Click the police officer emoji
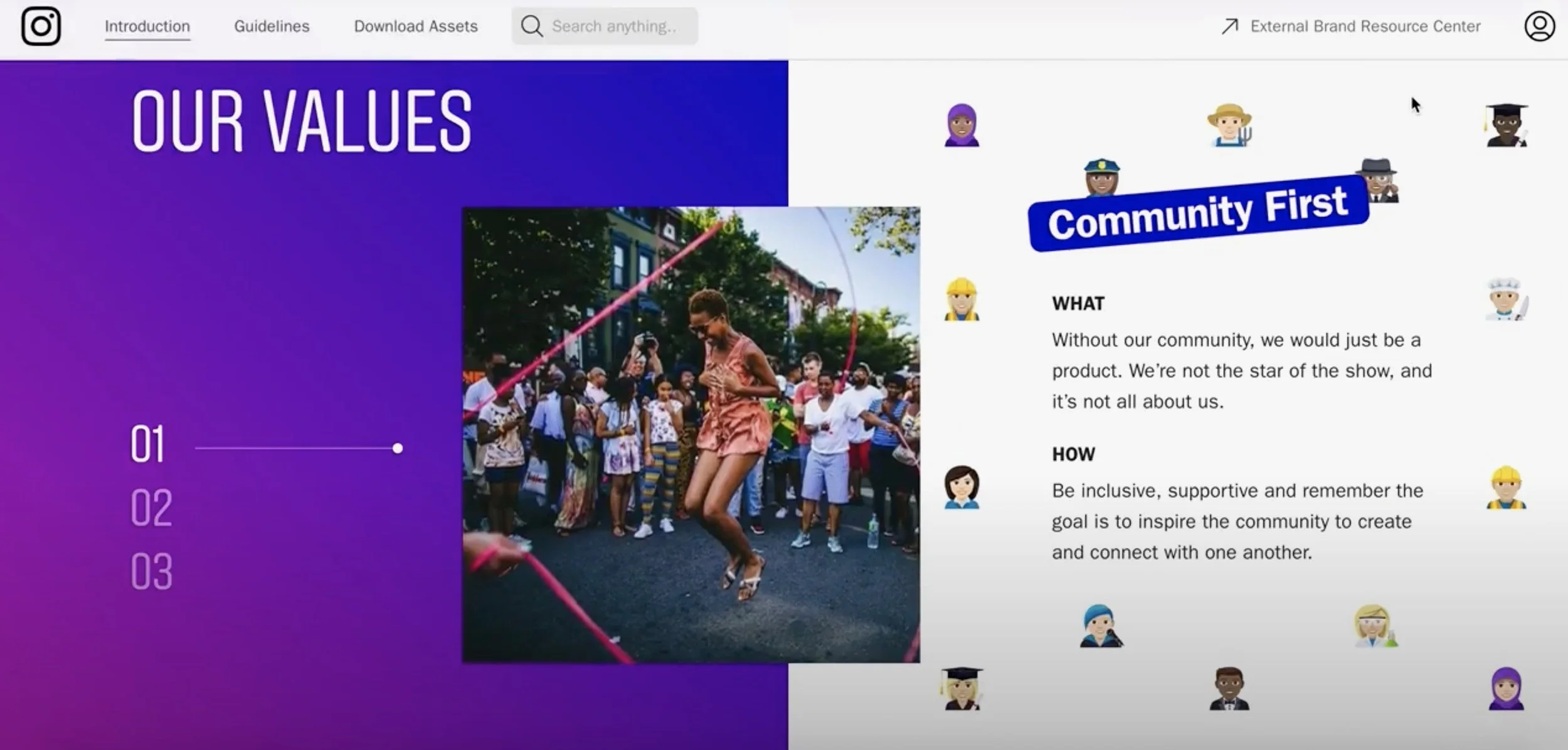Viewport: 1568px width, 750px height. 1101,178
